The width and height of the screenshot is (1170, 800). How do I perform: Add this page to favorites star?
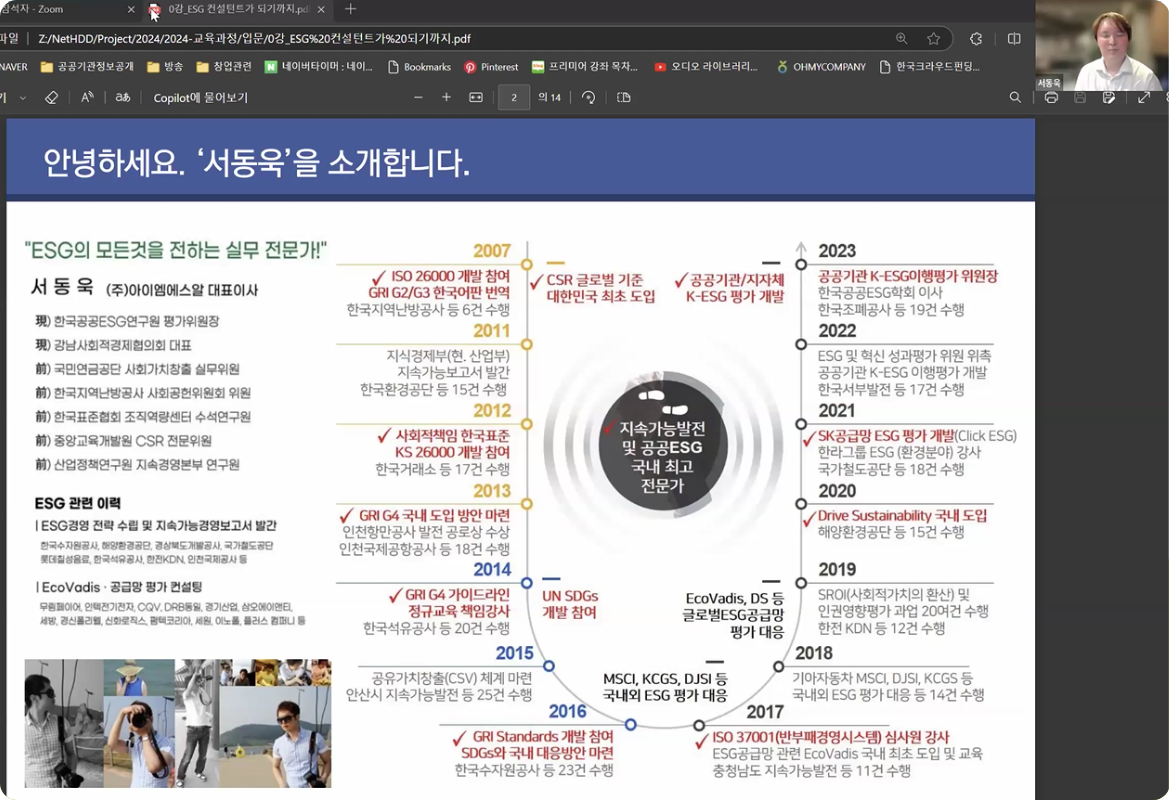(934, 39)
